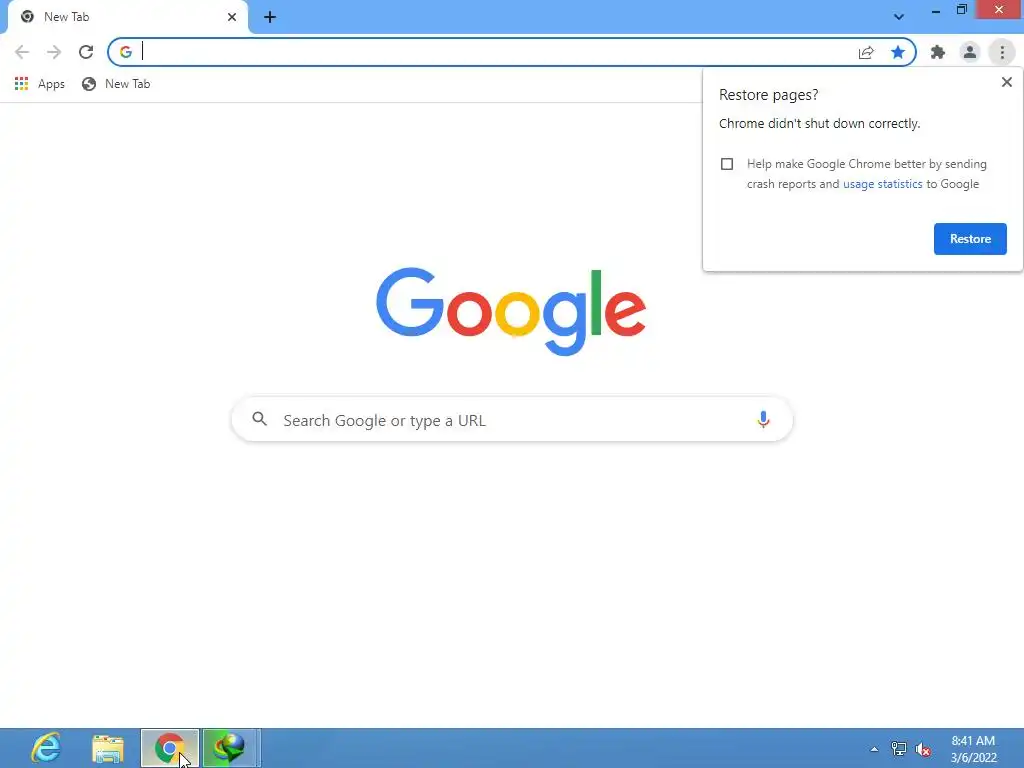Open Chrome's three-dot menu
This screenshot has width=1024, height=768.
[1002, 52]
